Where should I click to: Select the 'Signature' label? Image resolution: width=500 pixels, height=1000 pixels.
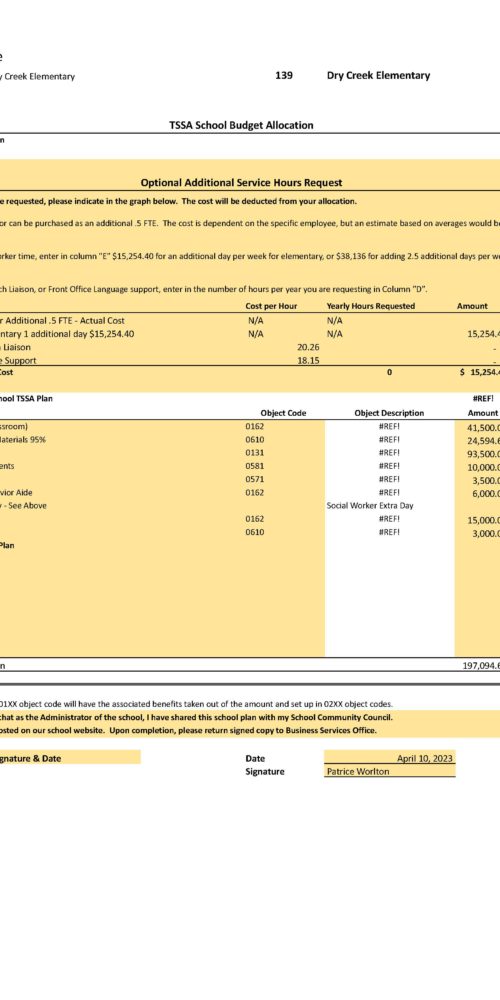click(x=265, y=772)
